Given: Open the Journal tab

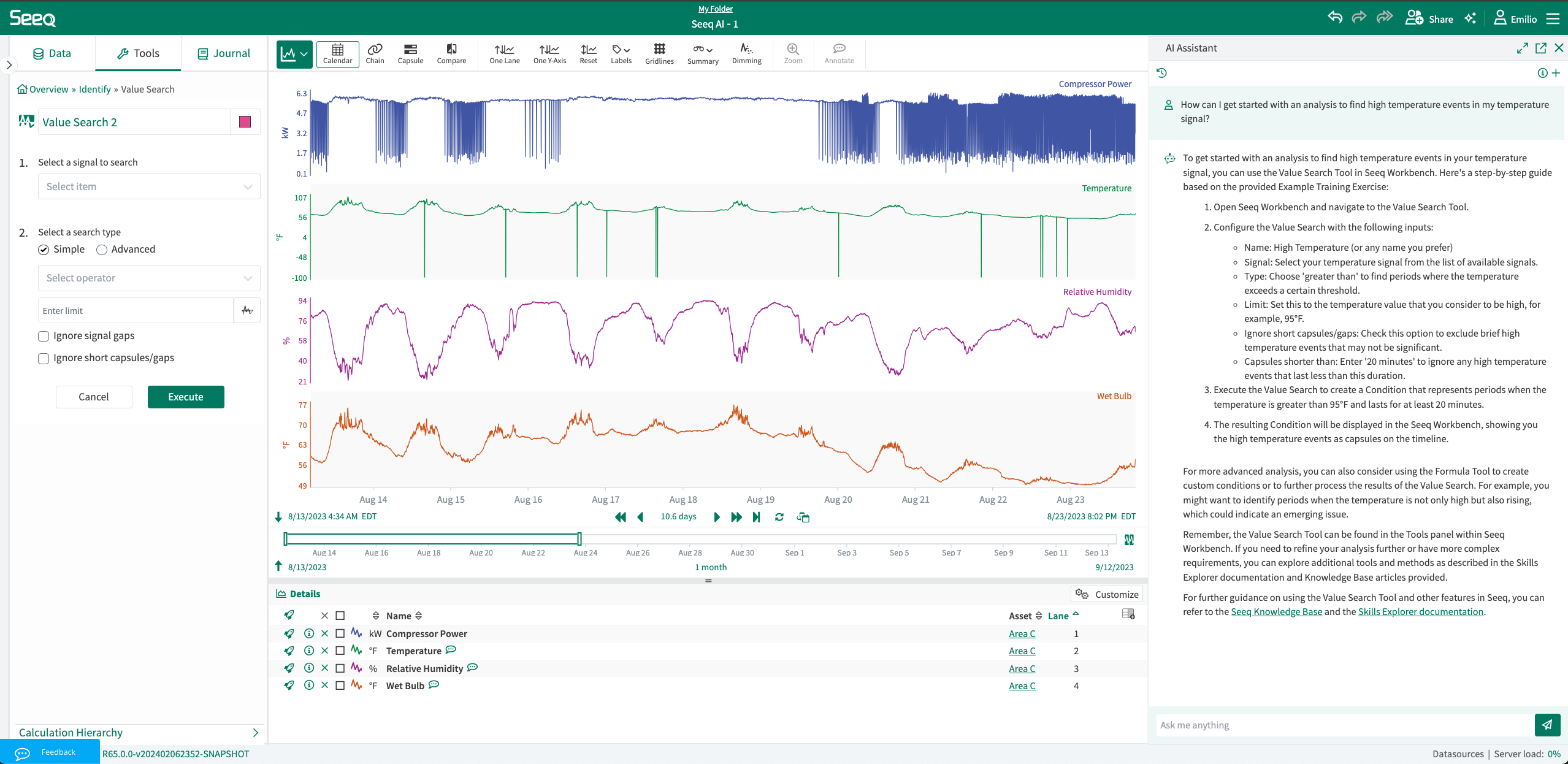Looking at the screenshot, I should (224, 53).
